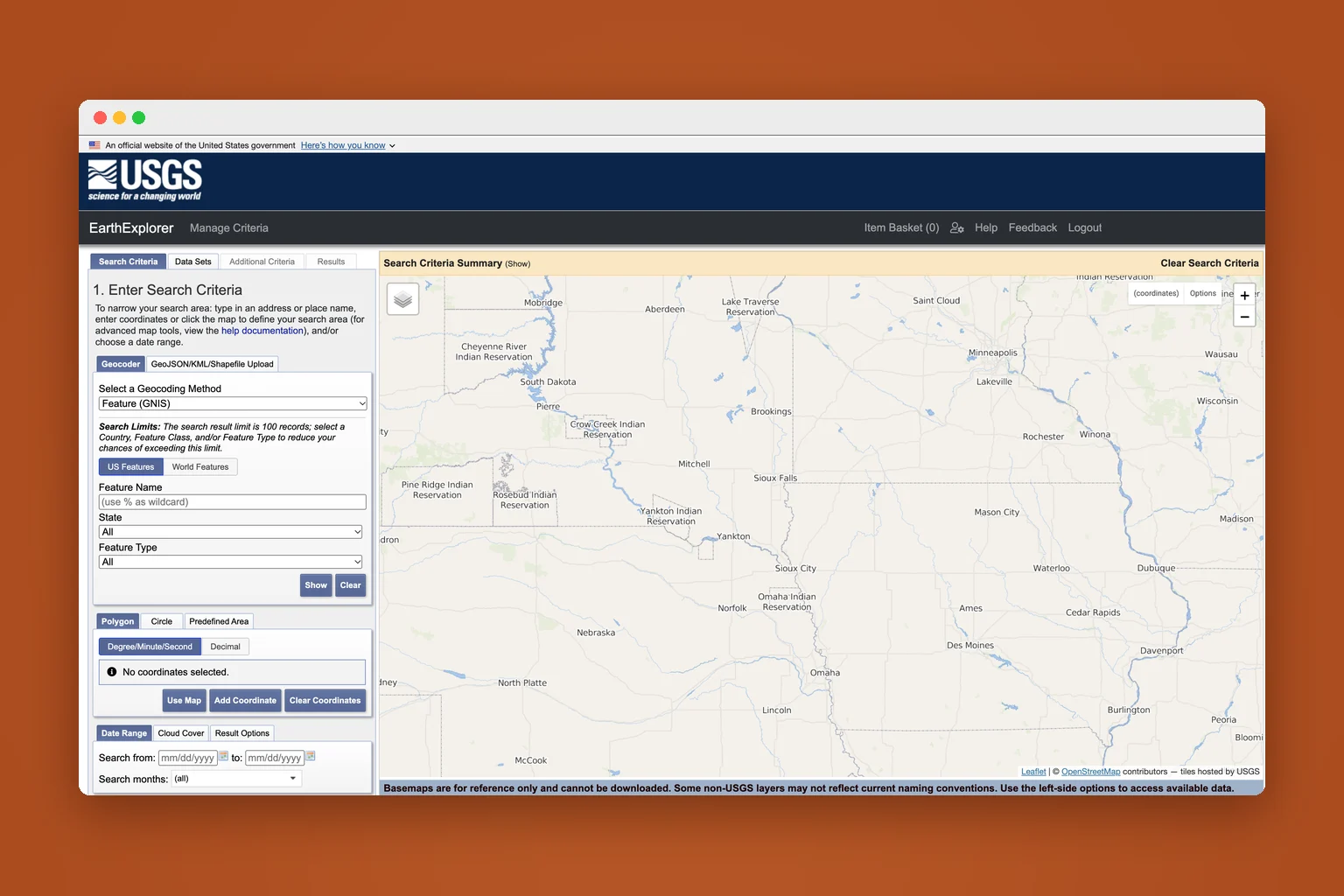The height and width of the screenshot is (896, 1344).
Task: Choose Degree/Minute/Second coordinate format
Action: (x=150, y=647)
